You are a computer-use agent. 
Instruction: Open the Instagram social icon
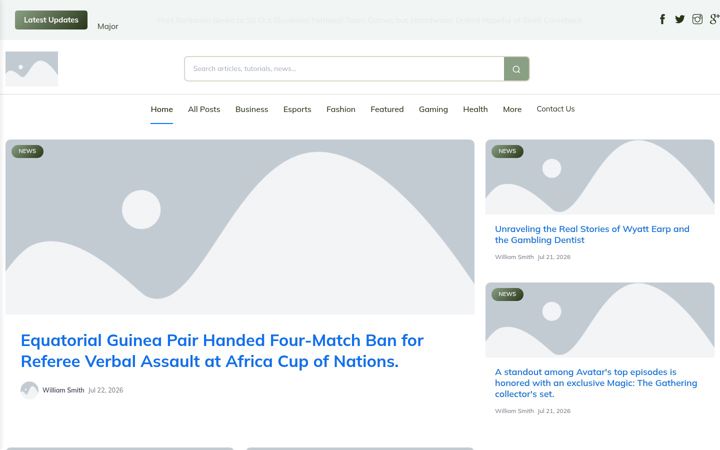point(697,19)
